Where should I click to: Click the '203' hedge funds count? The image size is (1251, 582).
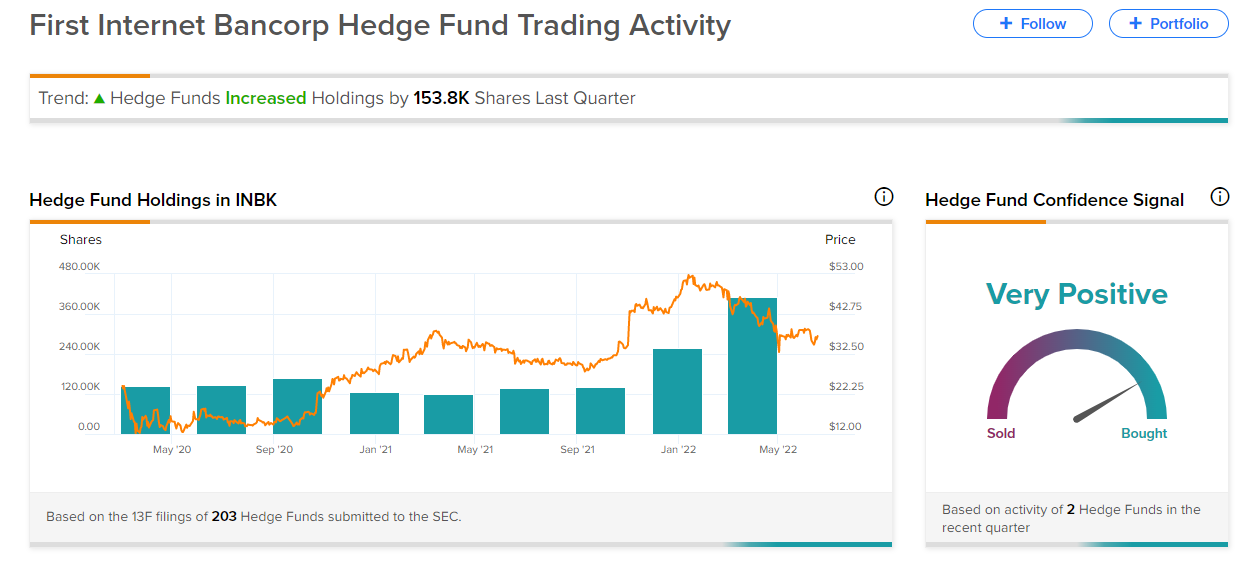(224, 517)
